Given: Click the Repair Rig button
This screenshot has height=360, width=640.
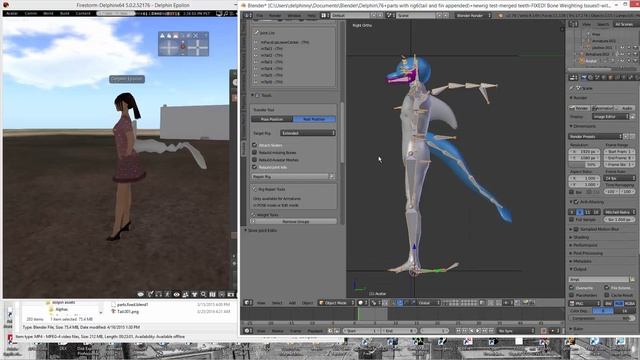Looking at the screenshot, I should click(x=290, y=177).
